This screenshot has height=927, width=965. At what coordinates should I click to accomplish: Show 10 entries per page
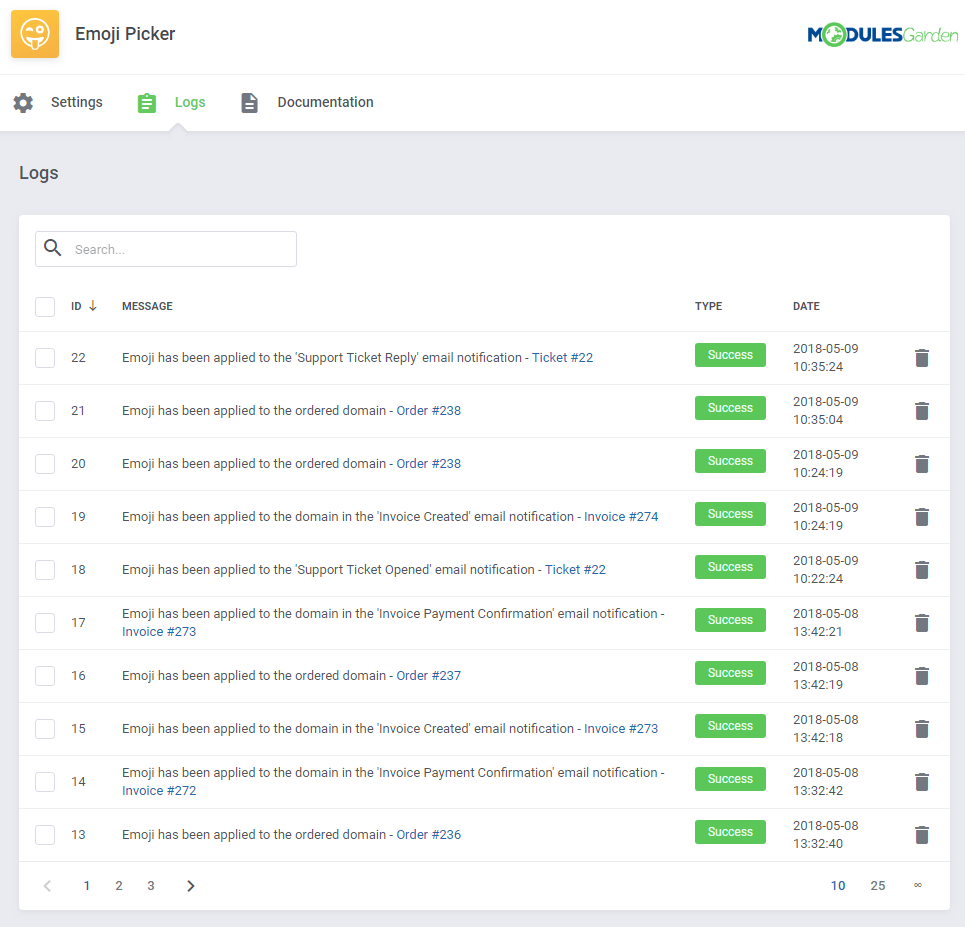tap(838, 886)
